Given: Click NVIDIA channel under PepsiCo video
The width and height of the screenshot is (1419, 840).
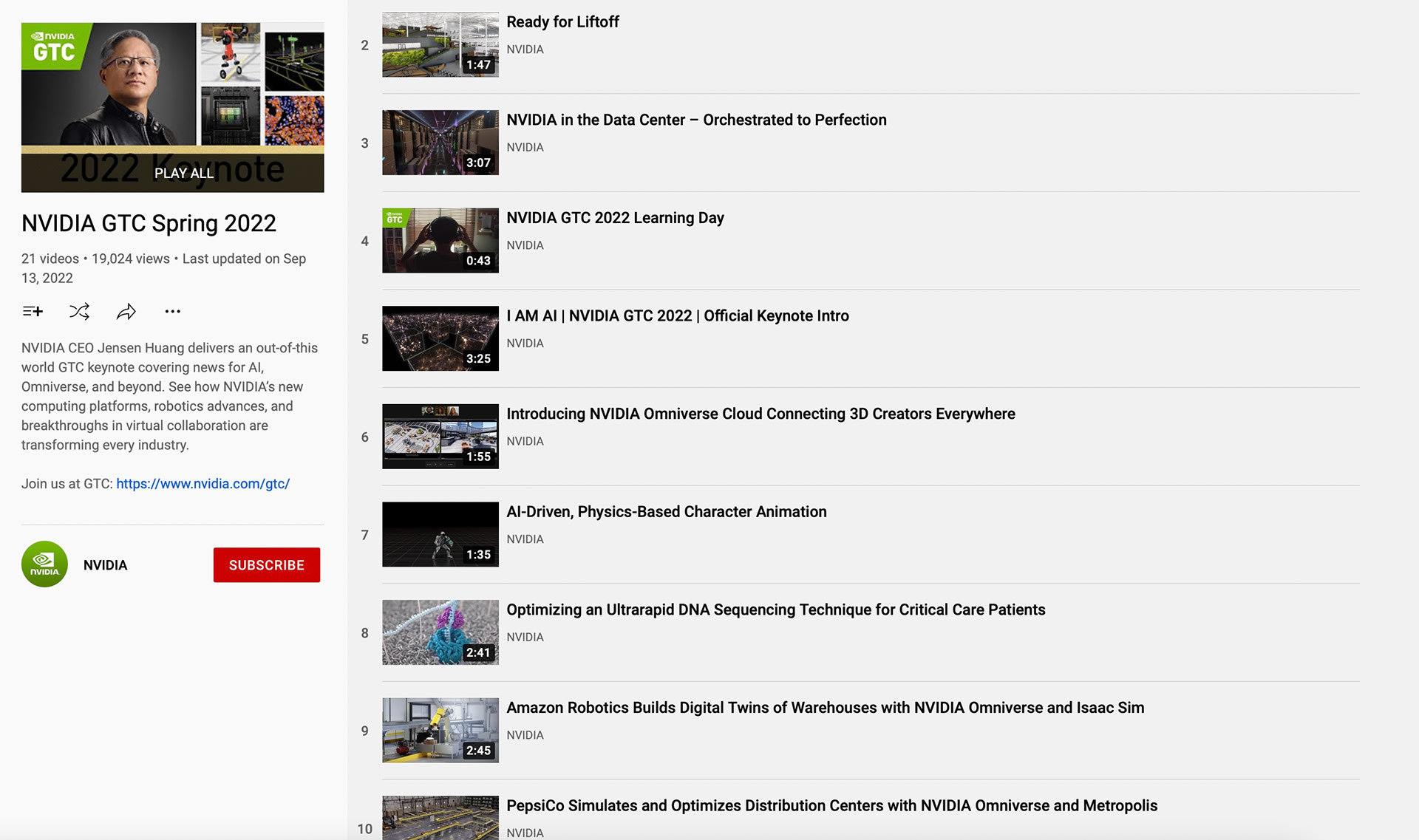Looking at the screenshot, I should point(525,833).
